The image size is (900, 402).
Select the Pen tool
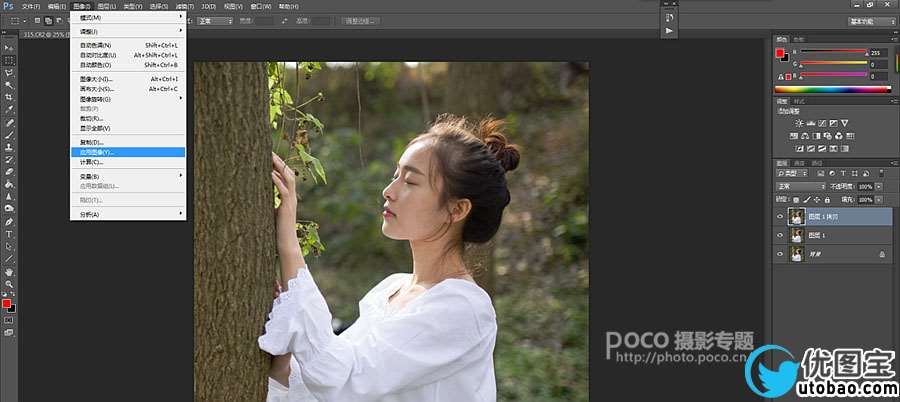[x=9, y=222]
